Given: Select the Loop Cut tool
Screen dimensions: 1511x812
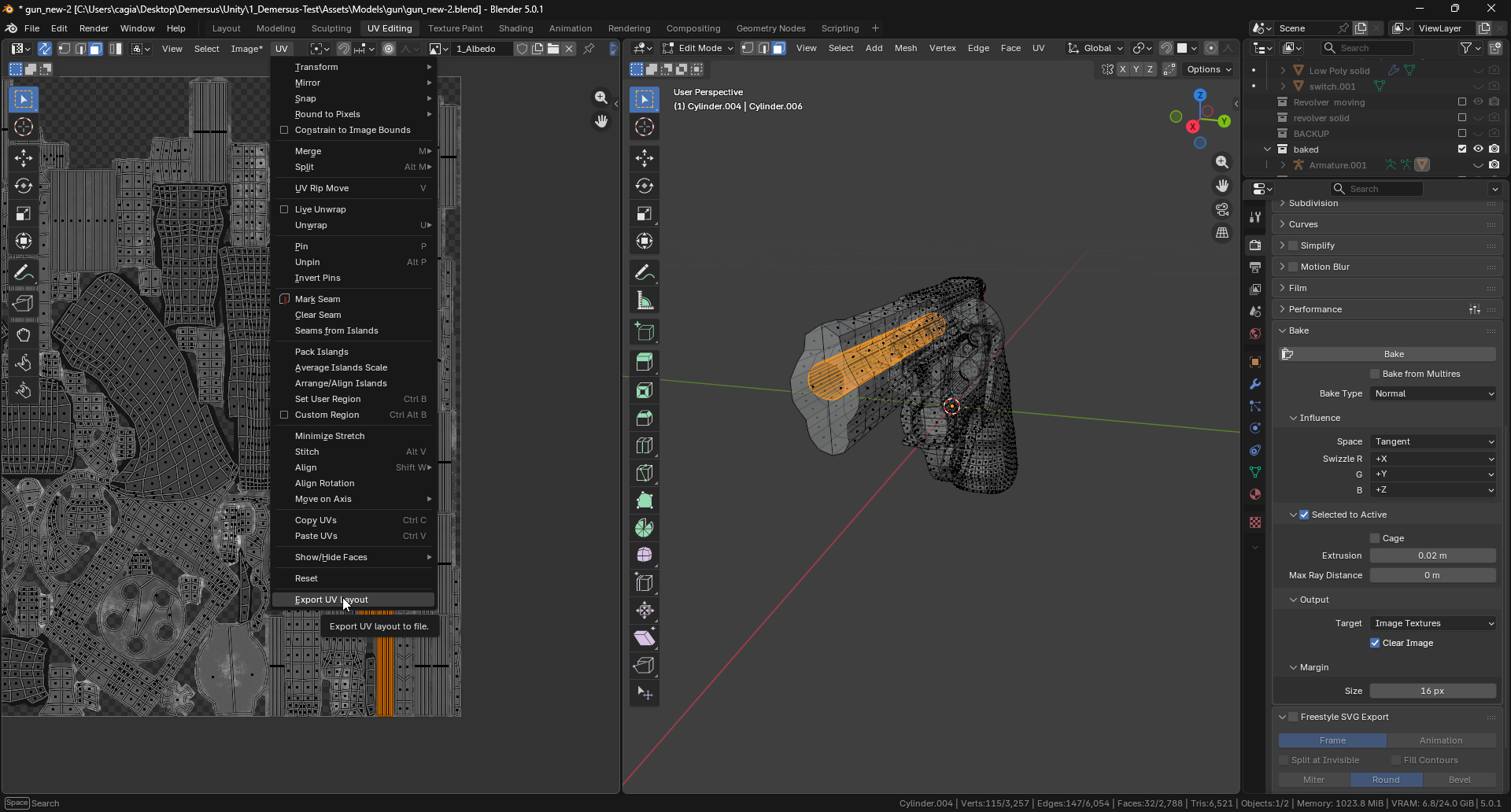Looking at the screenshot, I should click(x=645, y=445).
